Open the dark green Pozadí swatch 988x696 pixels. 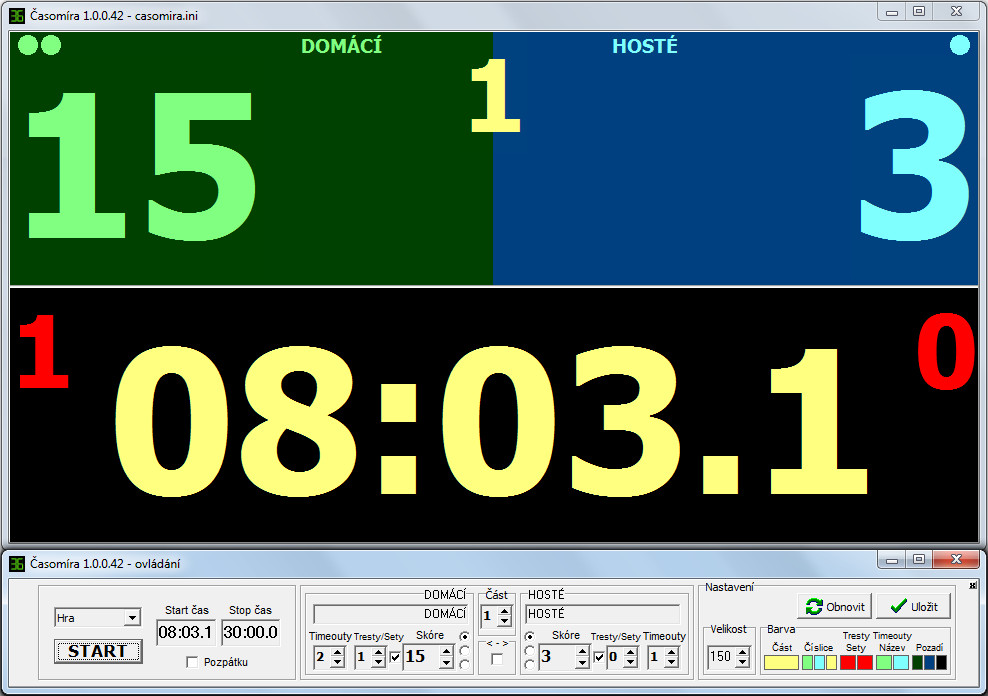pyautogui.click(x=917, y=663)
